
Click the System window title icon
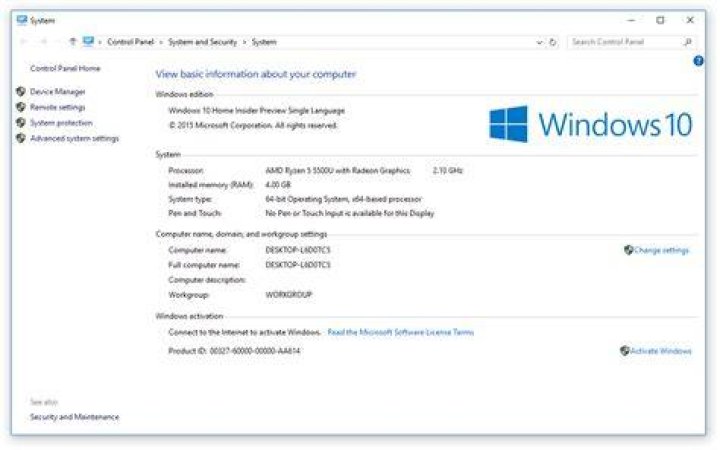[22, 20]
